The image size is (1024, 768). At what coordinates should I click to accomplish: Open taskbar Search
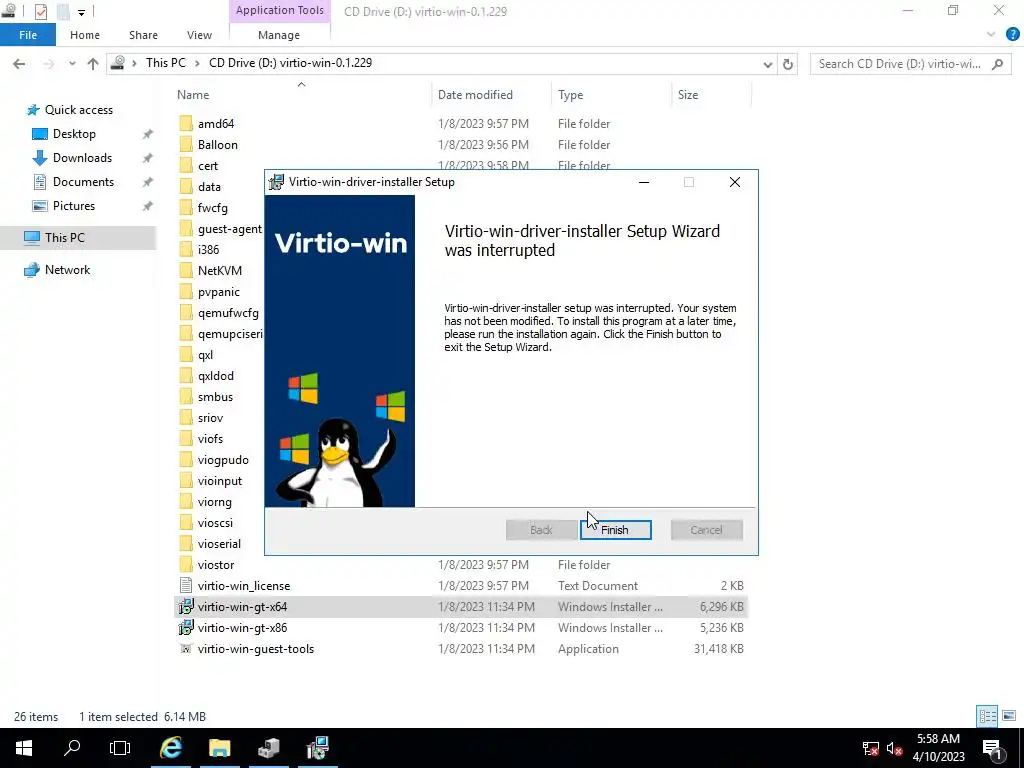click(72, 748)
